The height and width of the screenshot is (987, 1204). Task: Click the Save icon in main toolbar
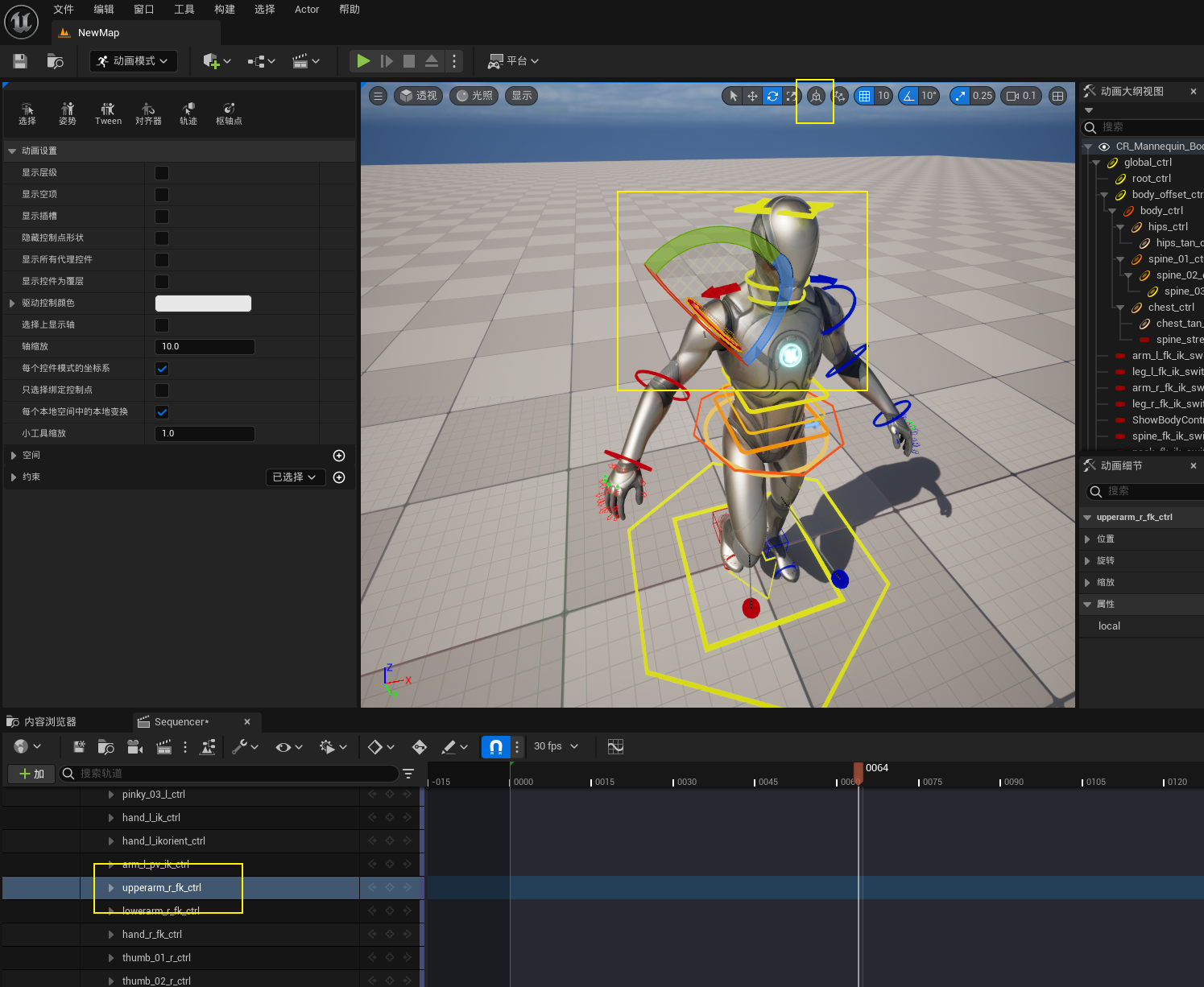(x=20, y=61)
